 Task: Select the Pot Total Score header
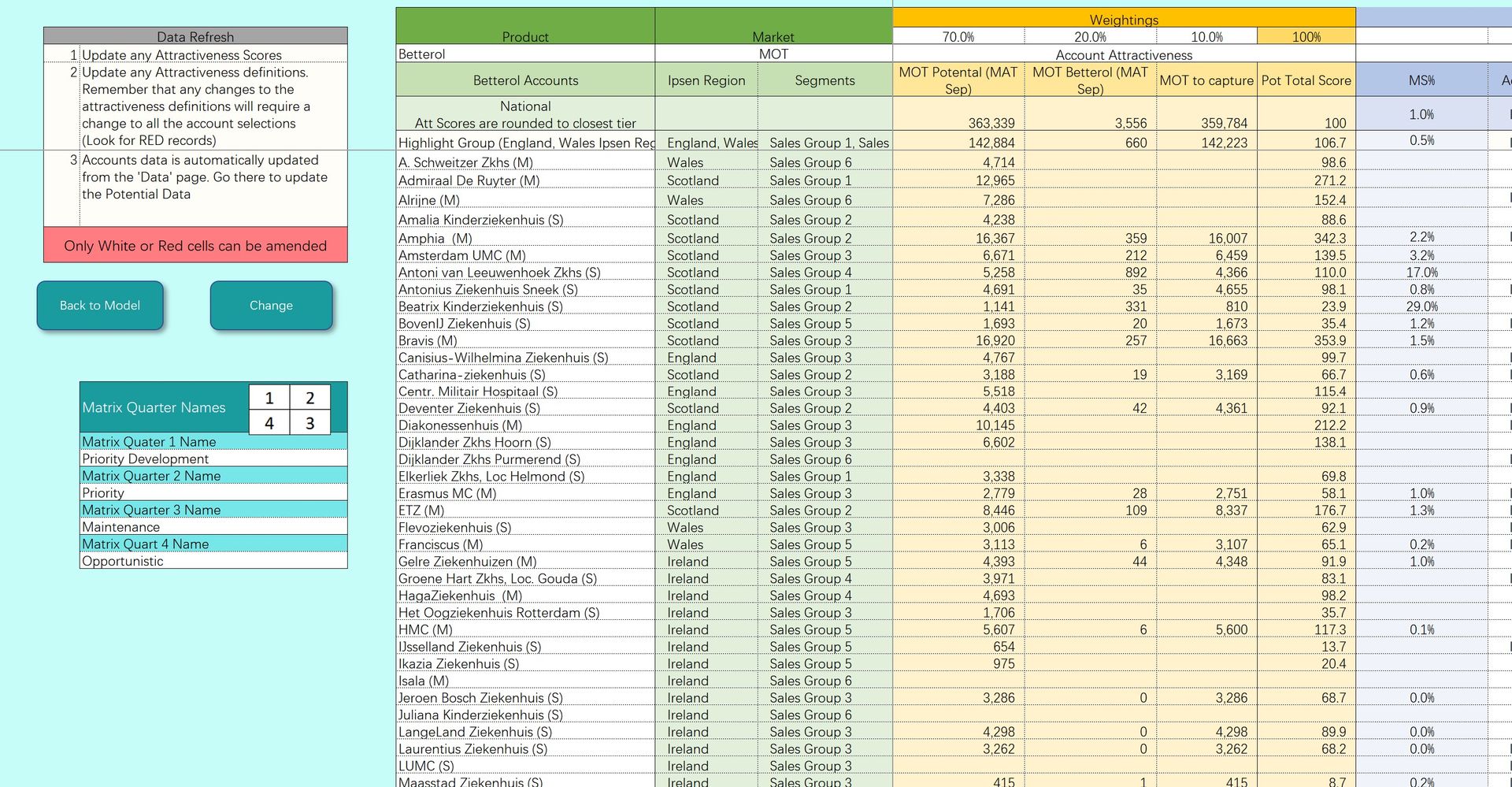click(1306, 80)
